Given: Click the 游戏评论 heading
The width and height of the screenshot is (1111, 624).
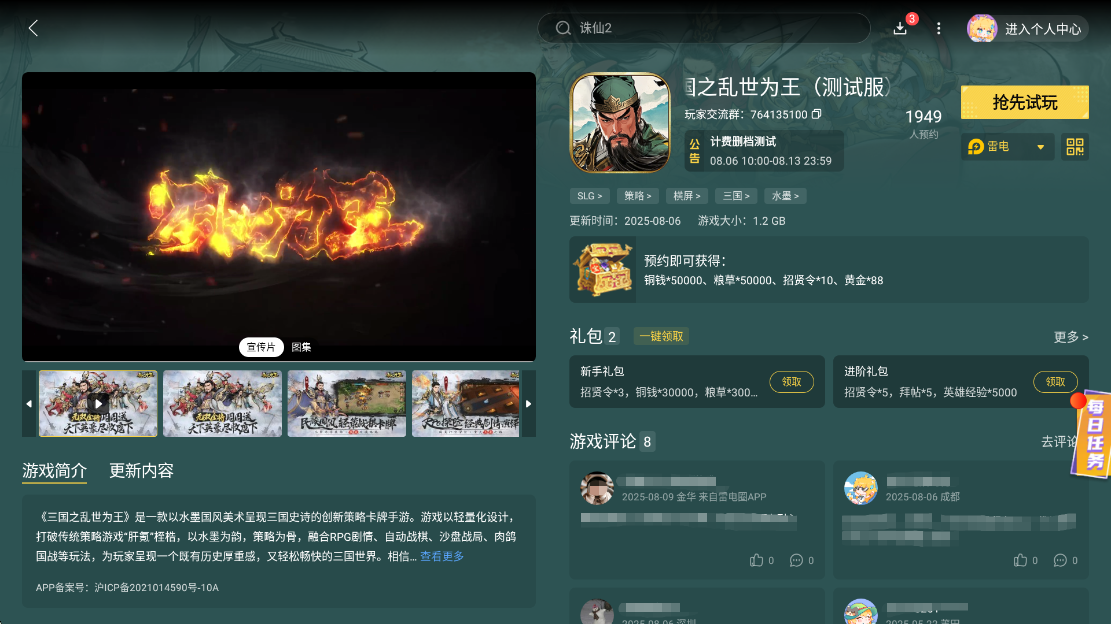Looking at the screenshot, I should pos(602,442).
